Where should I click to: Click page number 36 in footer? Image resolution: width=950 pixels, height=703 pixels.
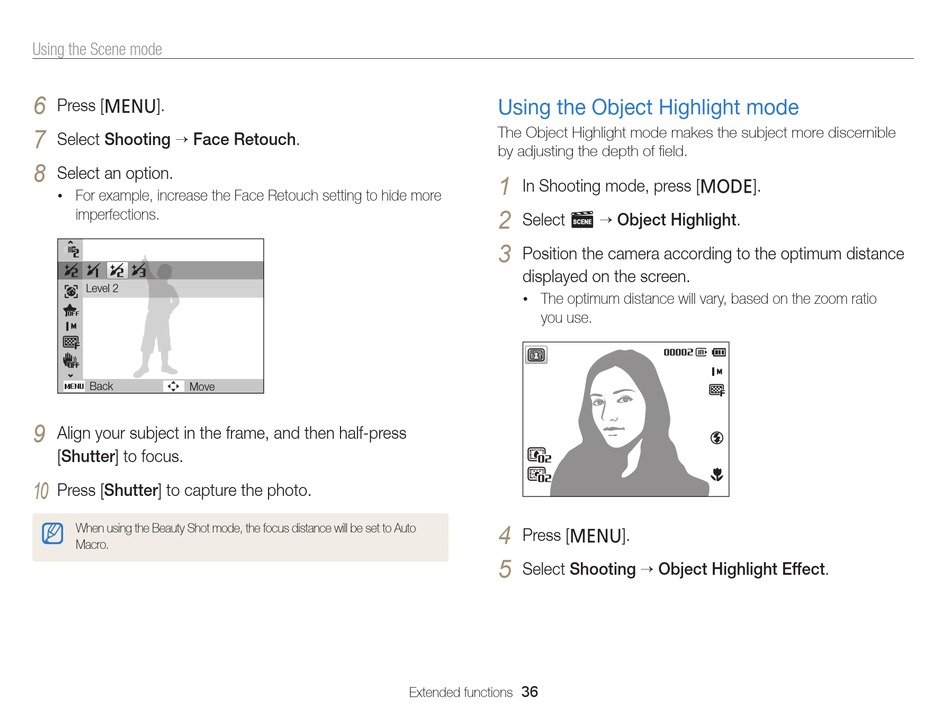[x=530, y=691]
